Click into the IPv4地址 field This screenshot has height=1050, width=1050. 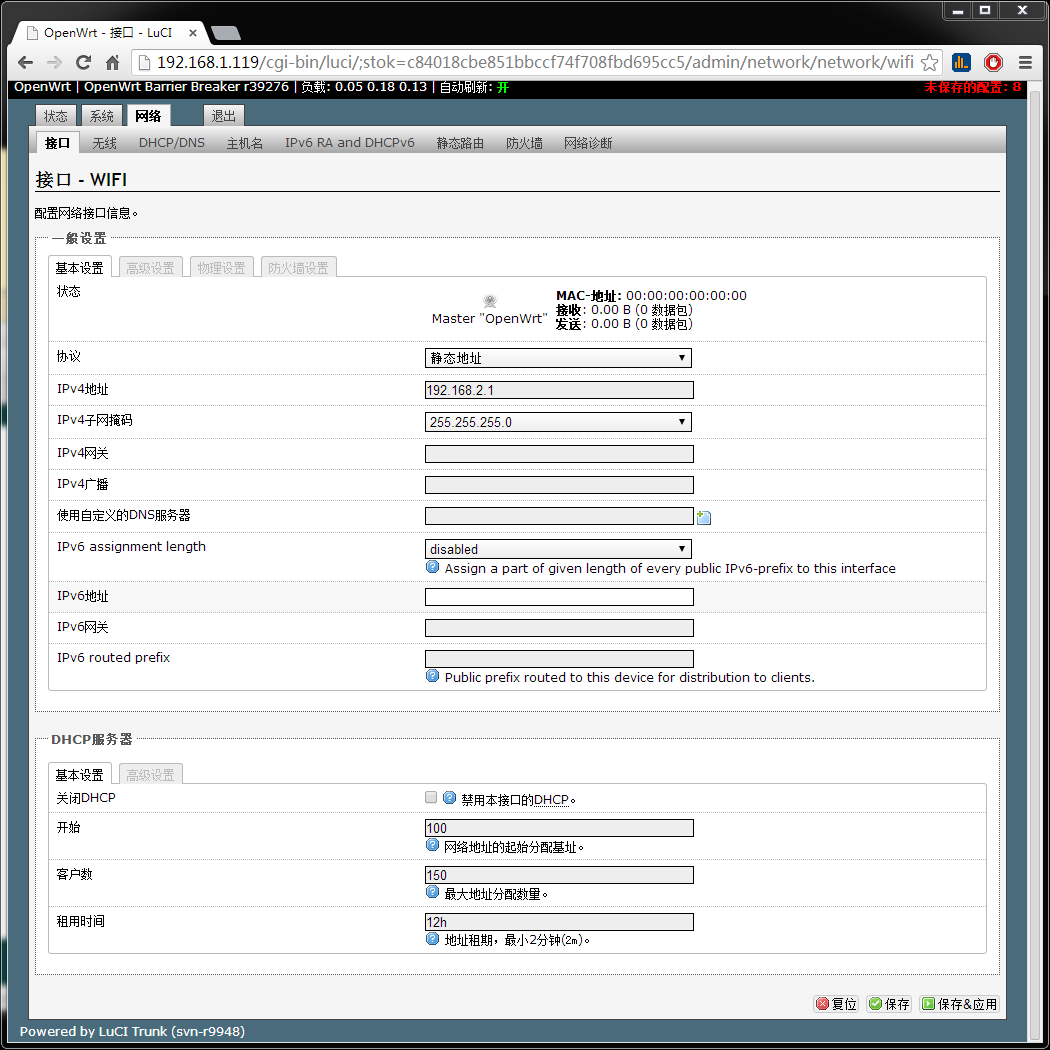(x=559, y=390)
